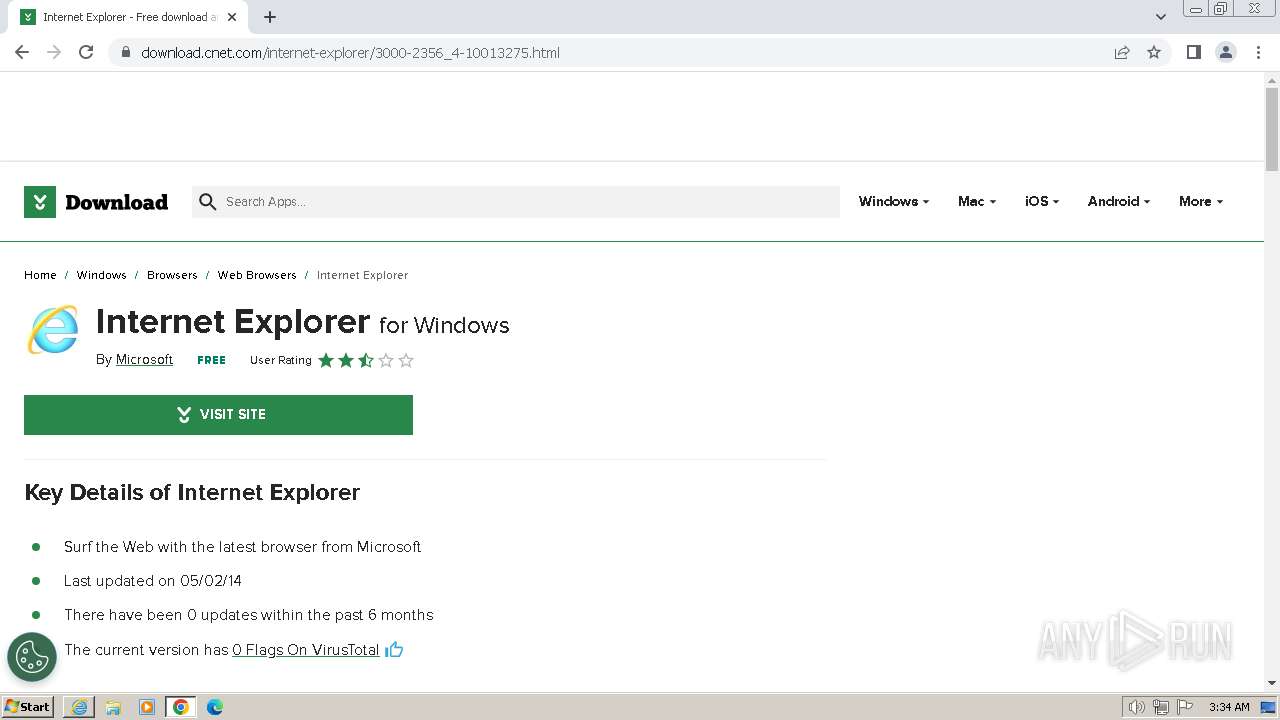The image size is (1280, 720).
Task: Open the site security lock icon
Action: (125, 52)
